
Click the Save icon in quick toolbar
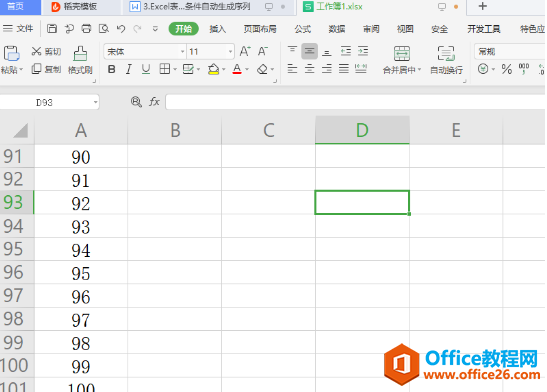(x=52, y=29)
